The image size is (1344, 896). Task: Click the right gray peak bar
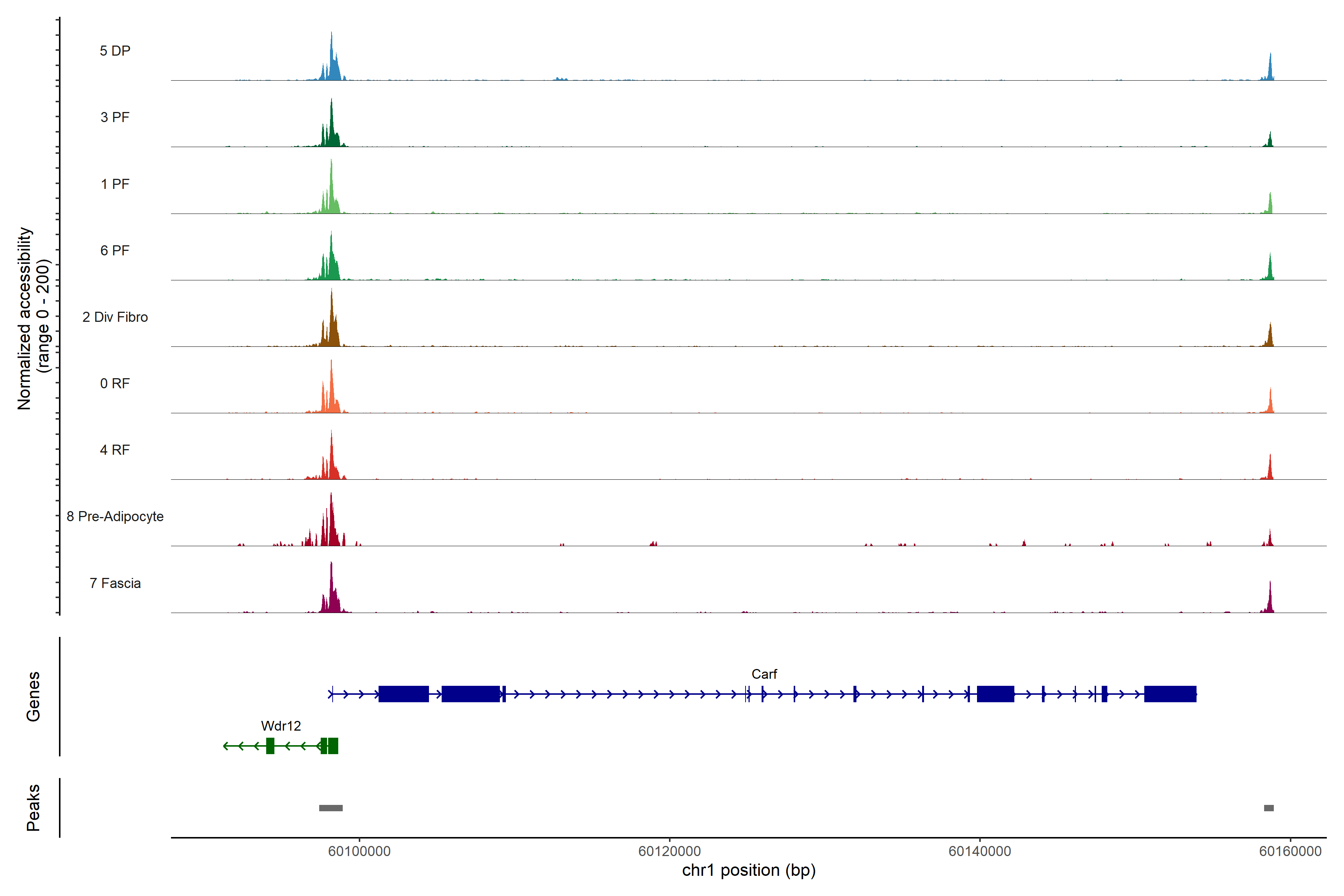click(1269, 808)
